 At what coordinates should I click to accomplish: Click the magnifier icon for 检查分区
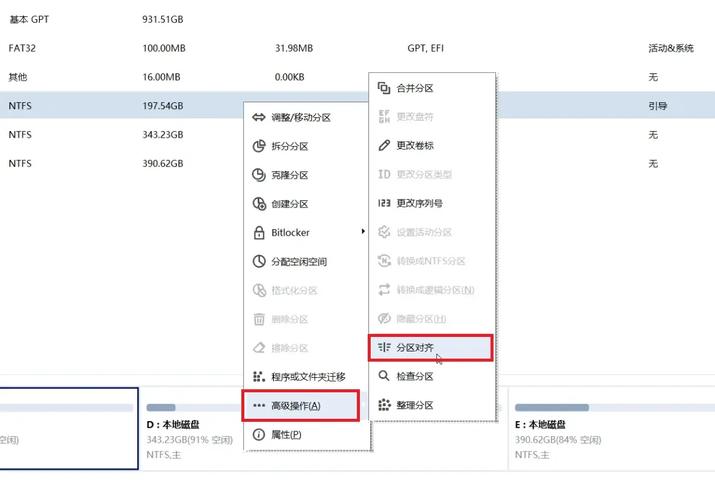[384, 376]
